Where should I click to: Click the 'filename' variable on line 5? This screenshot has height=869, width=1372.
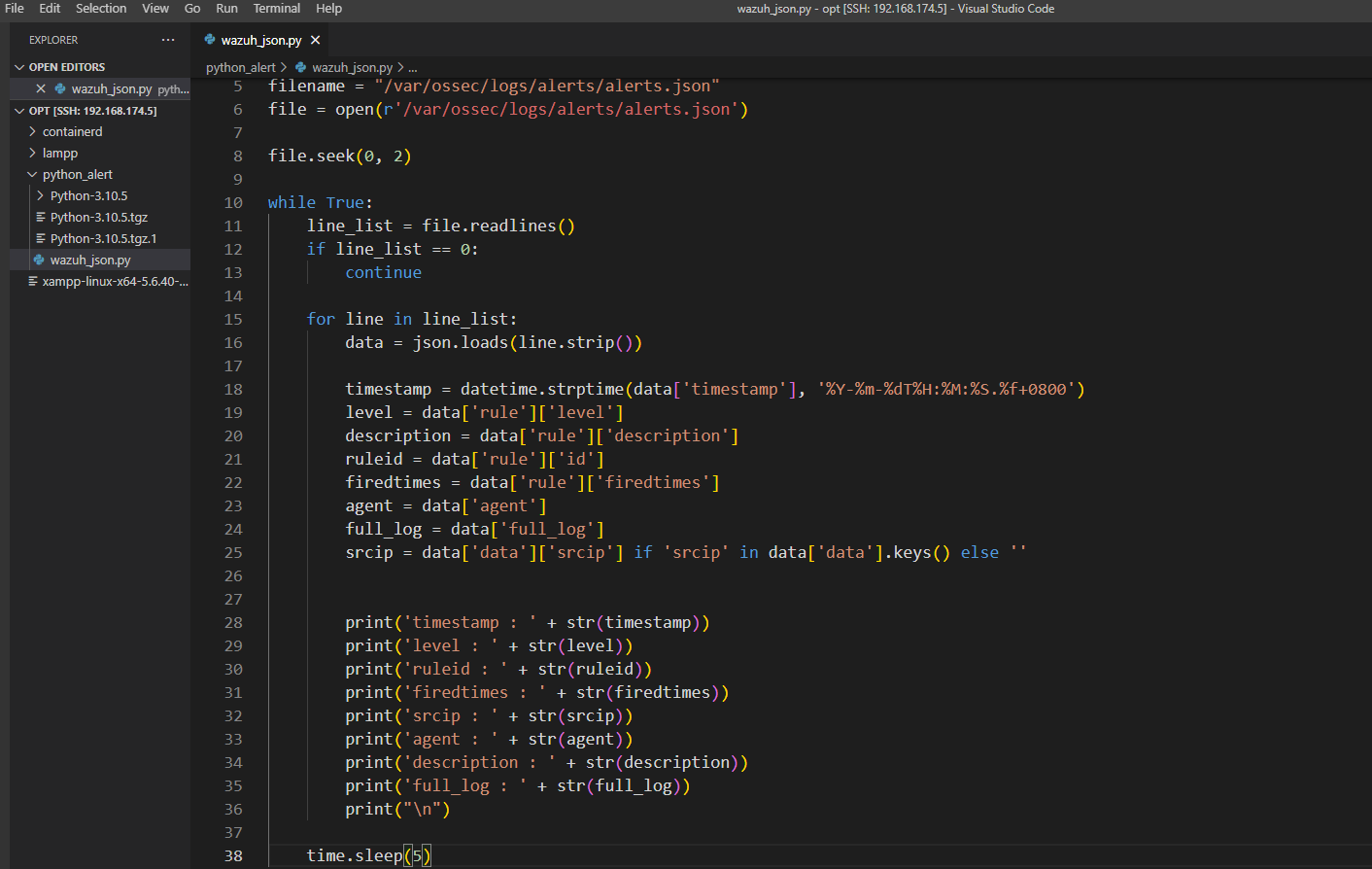pyautogui.click(x=306, y=86)
